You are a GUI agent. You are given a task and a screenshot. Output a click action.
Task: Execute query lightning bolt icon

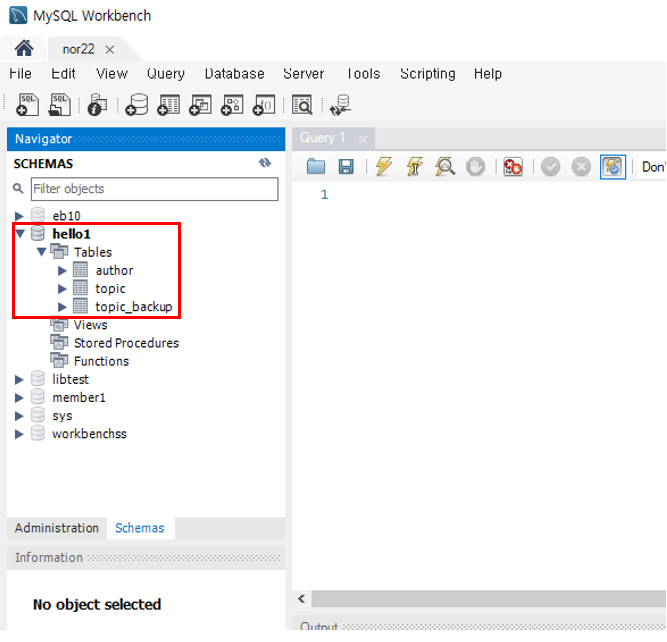pos(384,166)
